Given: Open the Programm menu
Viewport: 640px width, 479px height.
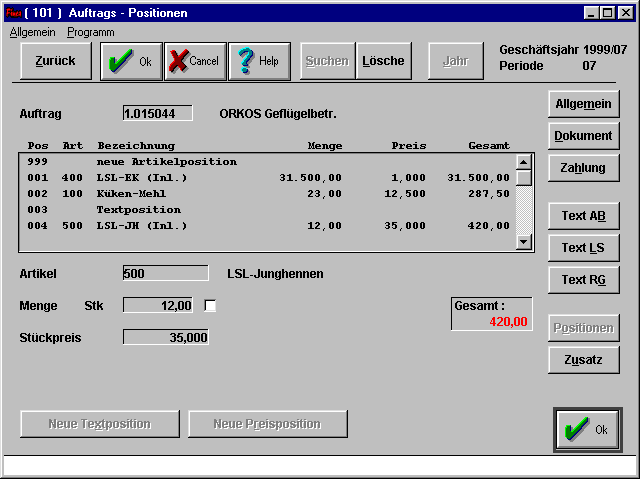Looking at the screenshot, I should pos(90,32).
